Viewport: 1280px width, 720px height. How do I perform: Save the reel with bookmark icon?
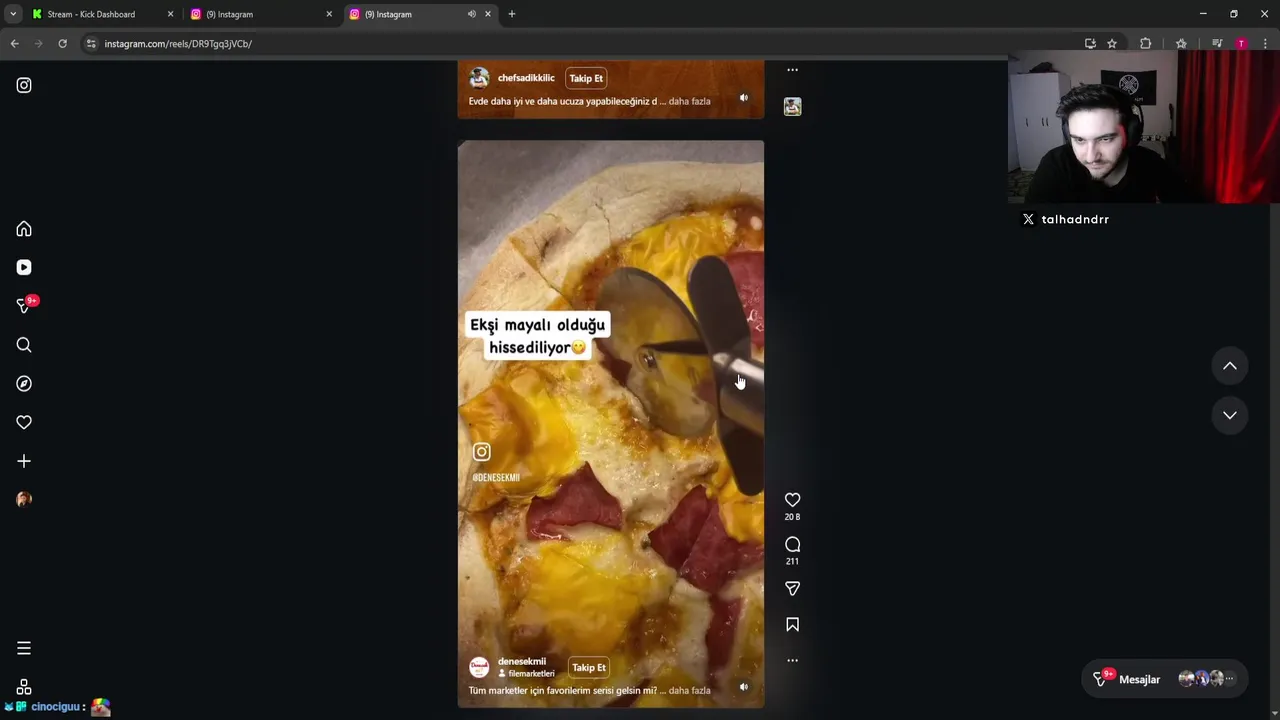click(792, 625)
